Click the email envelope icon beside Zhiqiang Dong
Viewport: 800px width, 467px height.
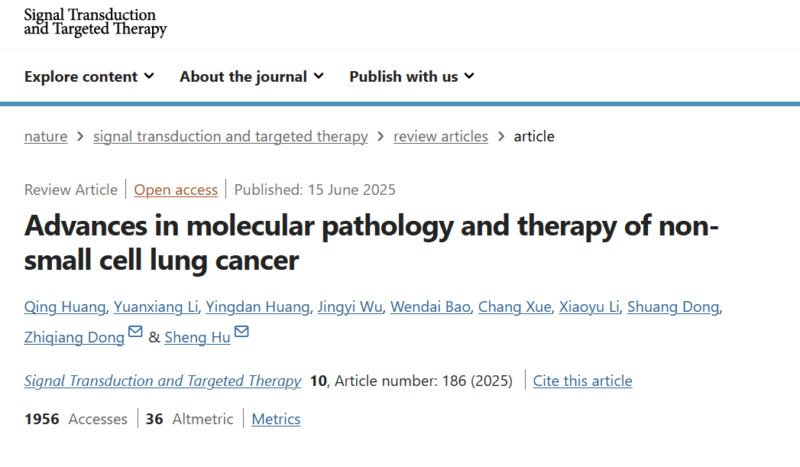point(135,332)
